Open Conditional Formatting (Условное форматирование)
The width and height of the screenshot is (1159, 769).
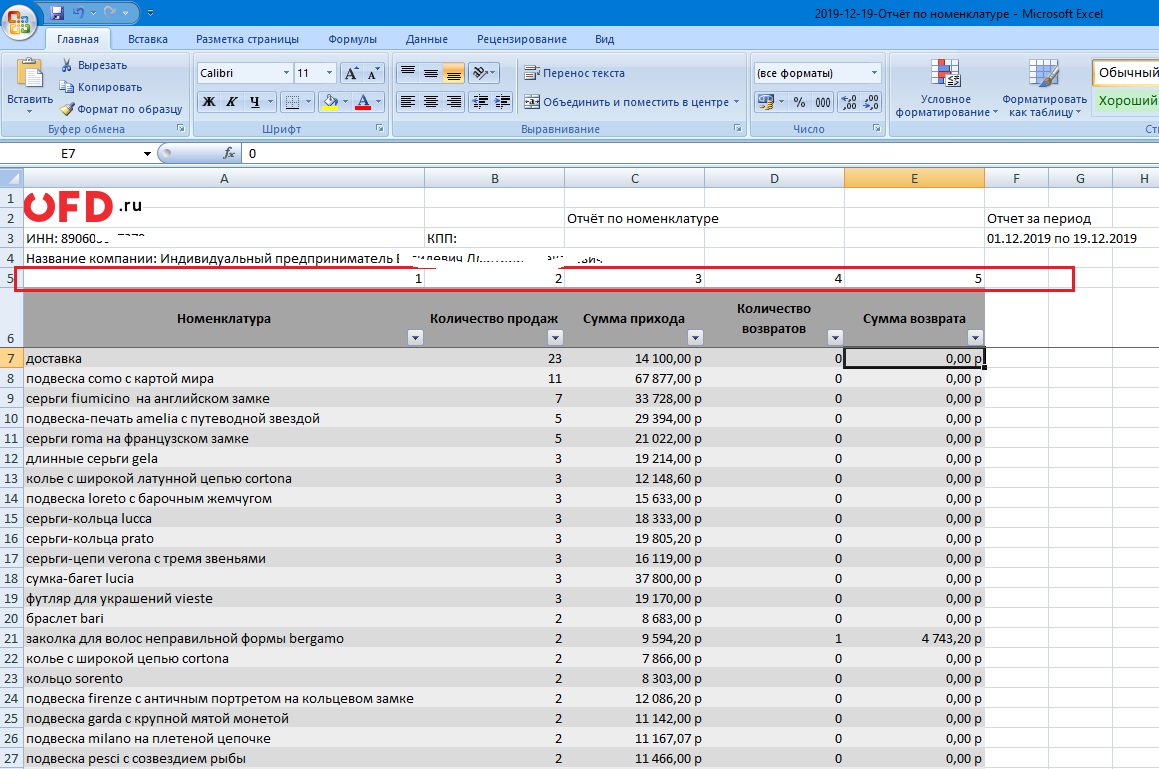(945, 87)
